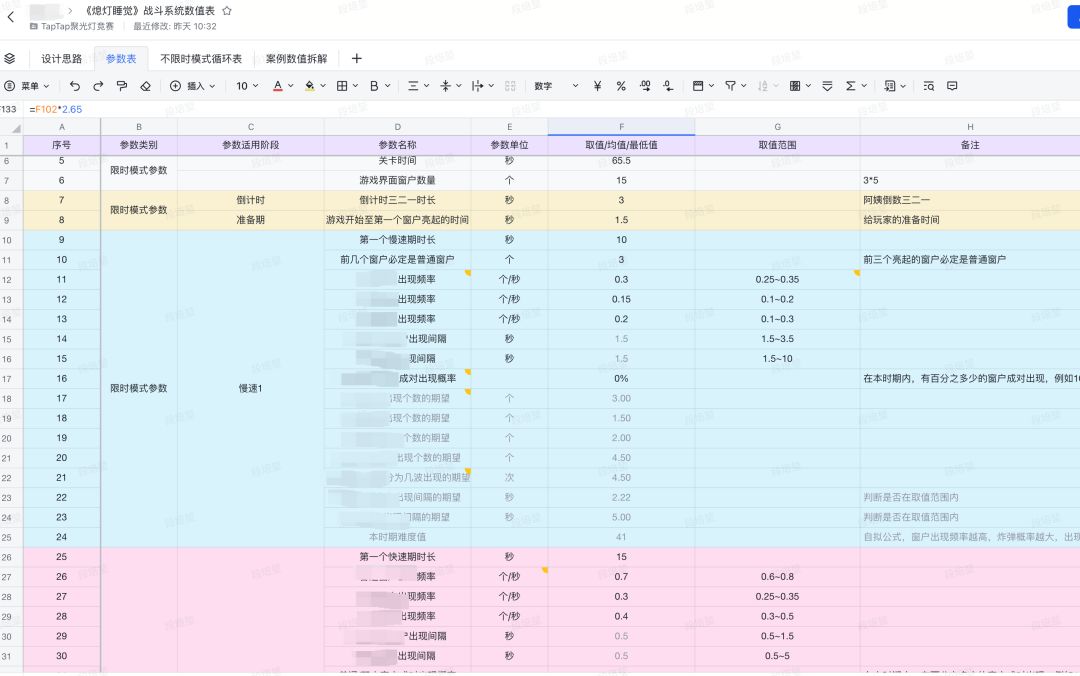This screenshot has width=1080, height=676.
Task: Open the 菜单 menu dropdown
Action: click(x=28, y=86)
